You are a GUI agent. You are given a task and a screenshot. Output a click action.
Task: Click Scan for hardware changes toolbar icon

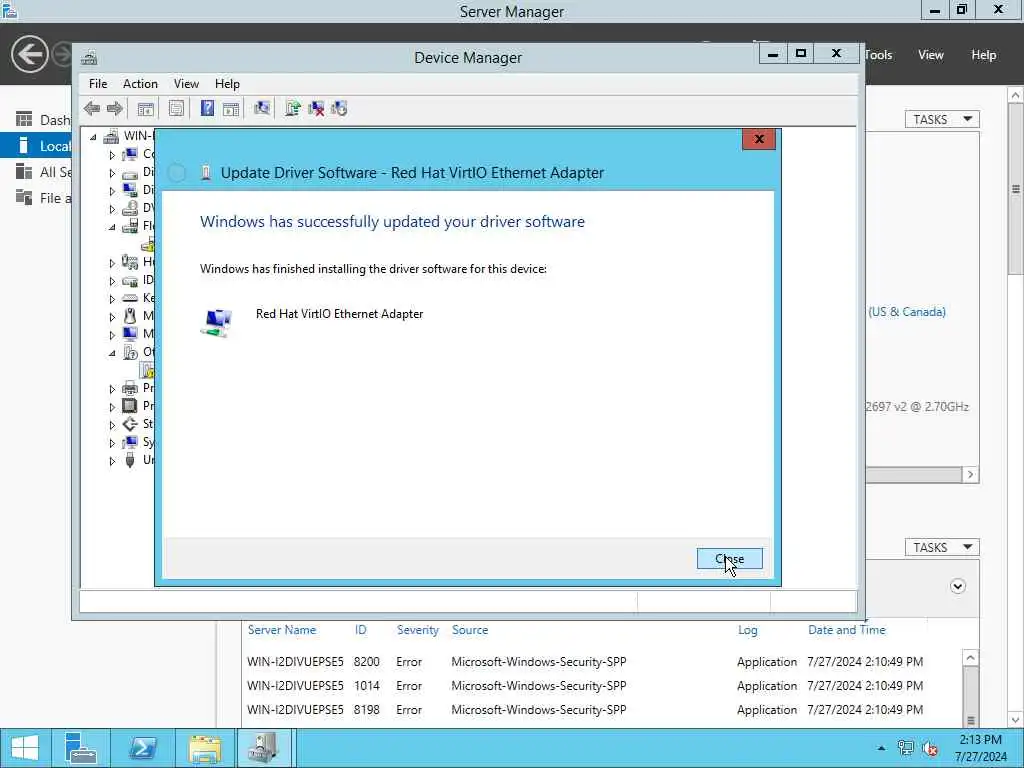(x=262, y=108)
